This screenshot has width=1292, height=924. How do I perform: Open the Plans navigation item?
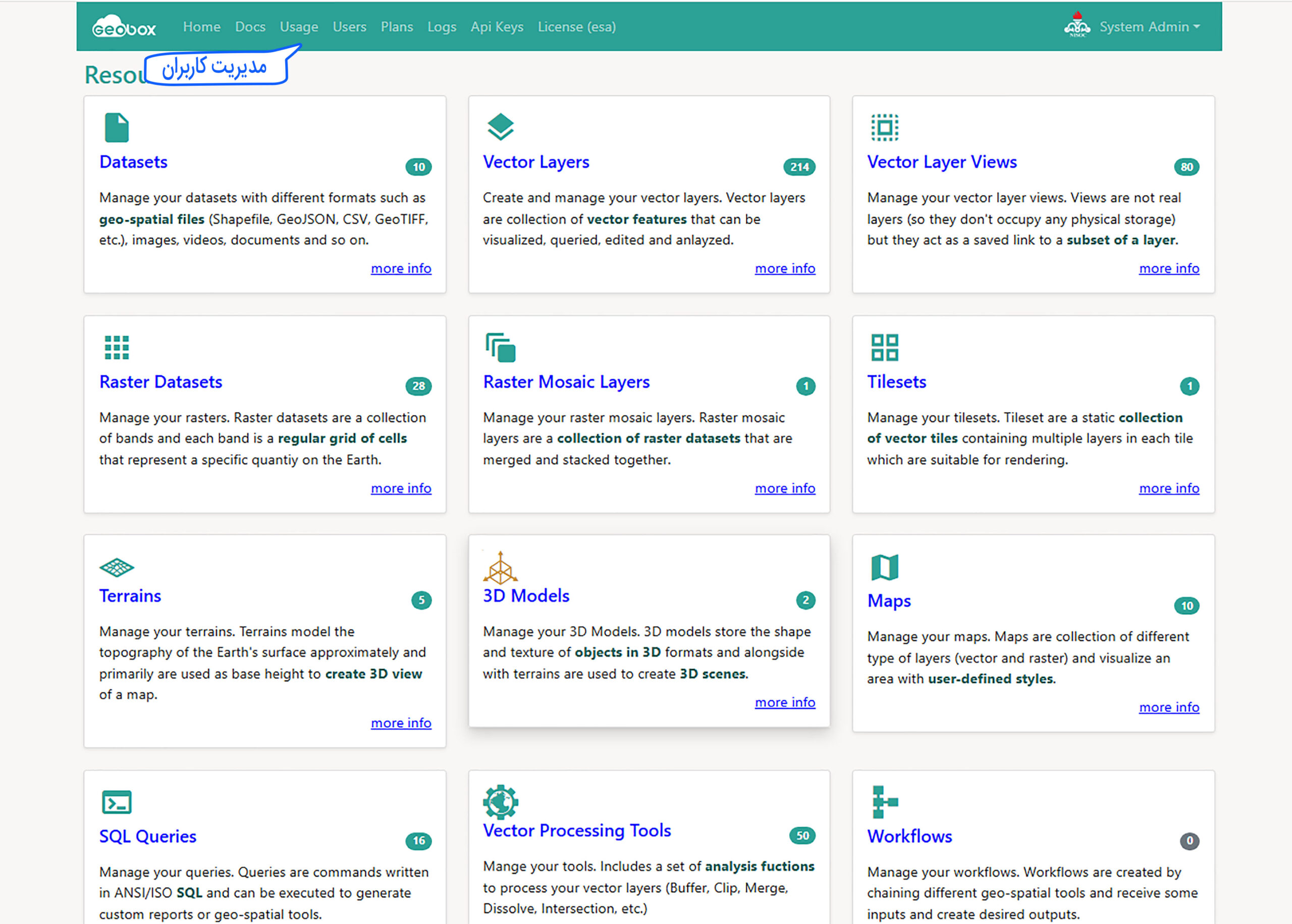(x=397, y=27)
